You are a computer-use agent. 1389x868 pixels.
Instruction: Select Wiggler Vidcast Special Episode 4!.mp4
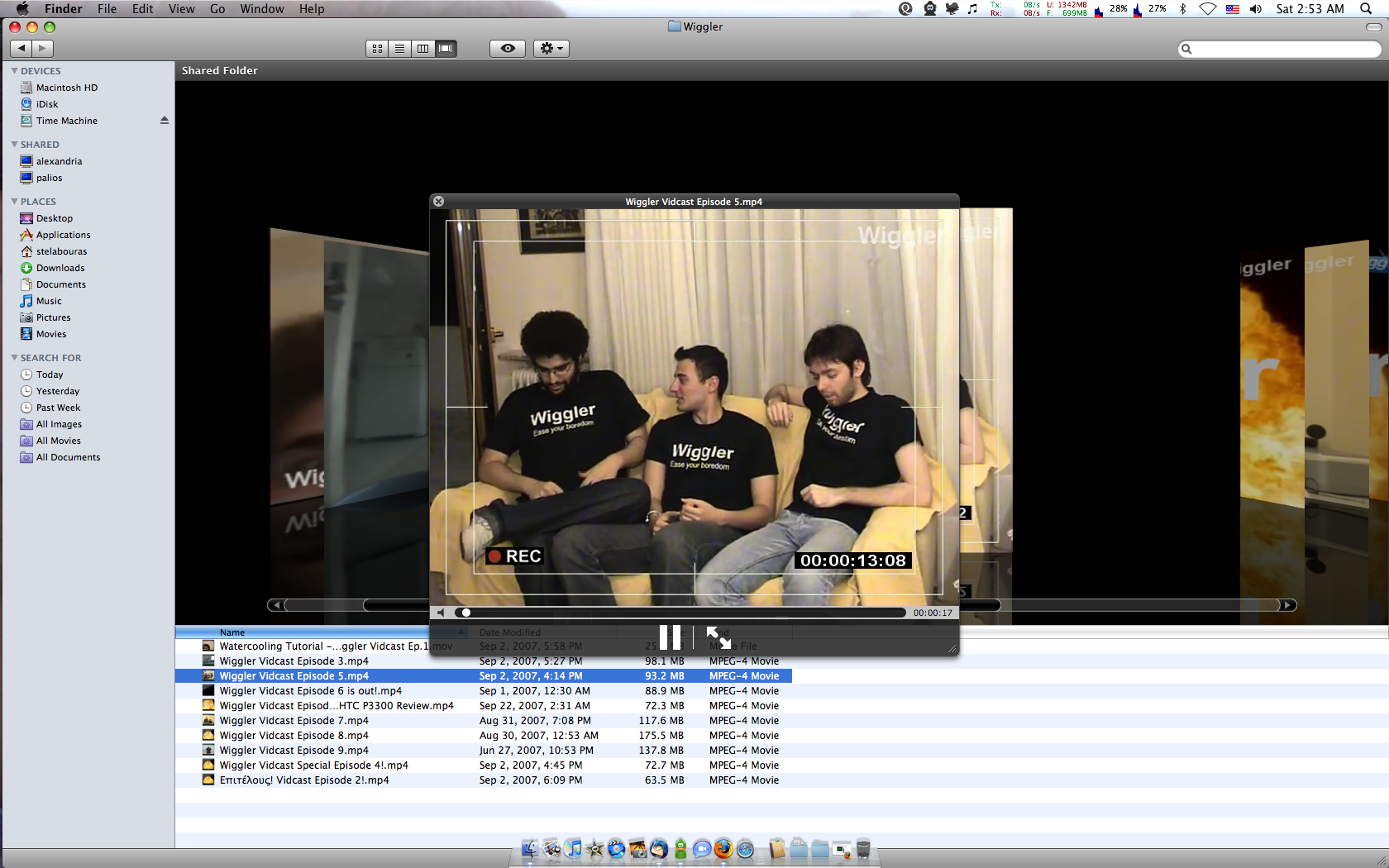[313, 765]
